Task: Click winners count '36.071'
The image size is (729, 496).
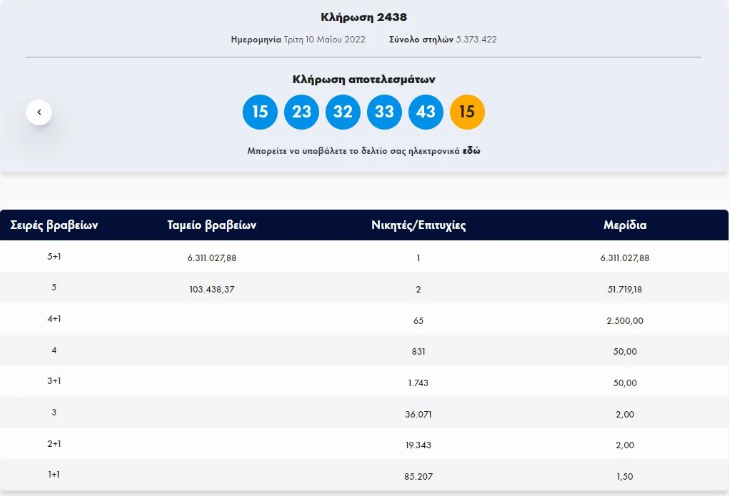Action: click(418, 414)
